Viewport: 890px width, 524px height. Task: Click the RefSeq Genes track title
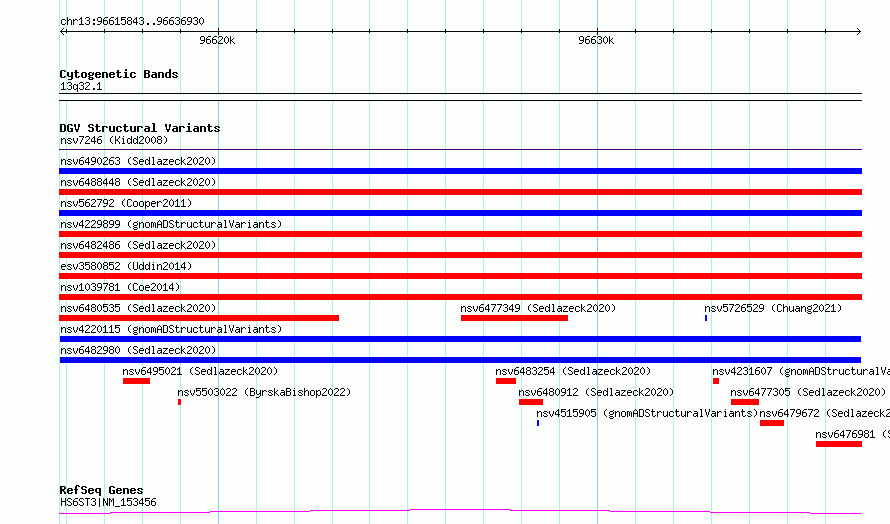click(101, 490)
